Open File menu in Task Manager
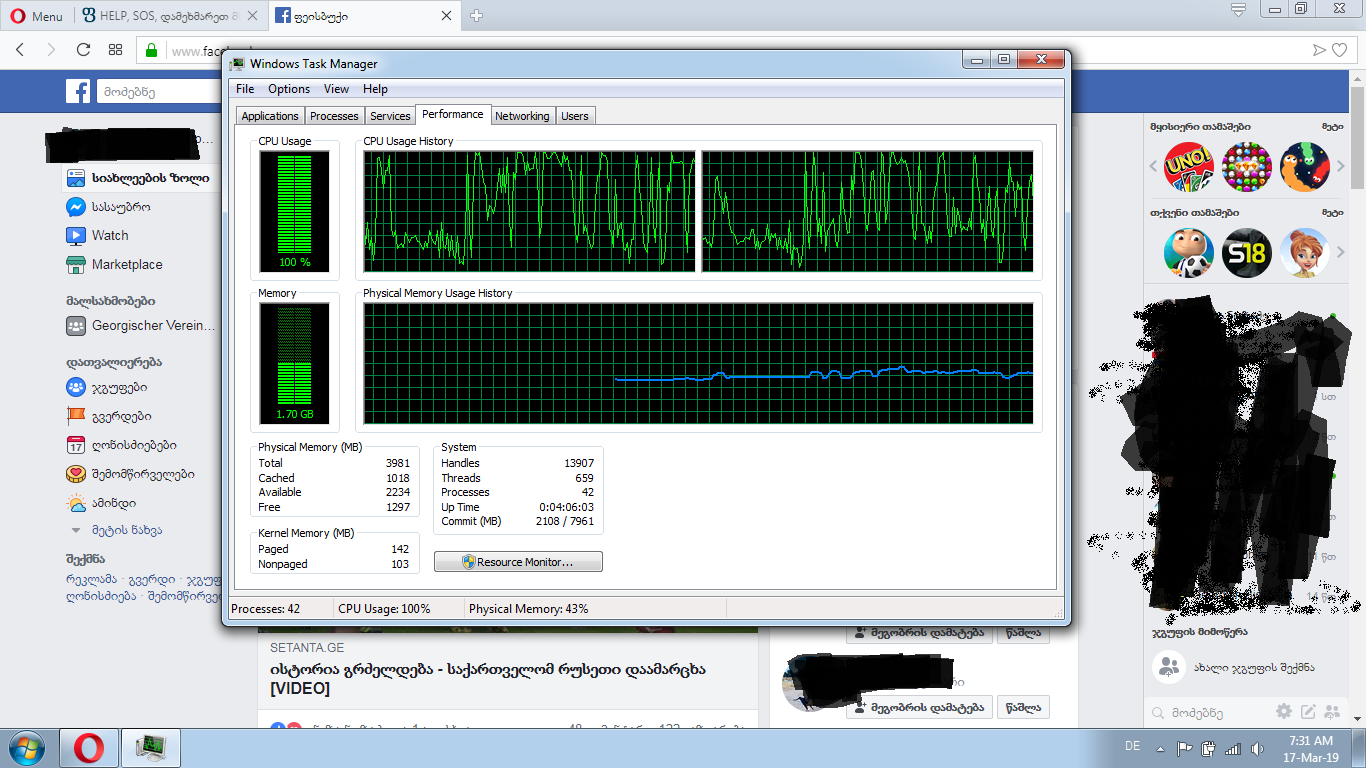This screenshot has width=1366, height=768. (245, 89)
